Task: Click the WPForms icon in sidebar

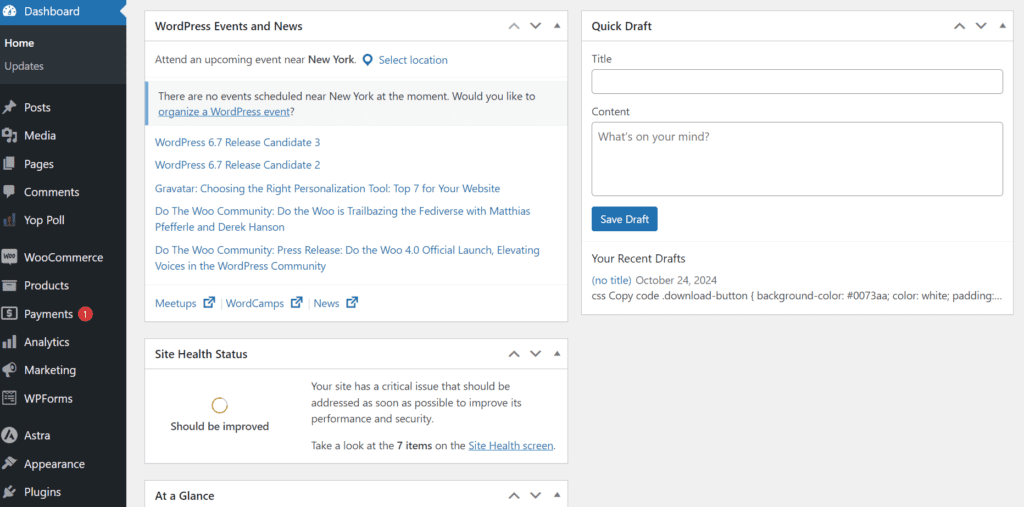Action: coord(9,398)
